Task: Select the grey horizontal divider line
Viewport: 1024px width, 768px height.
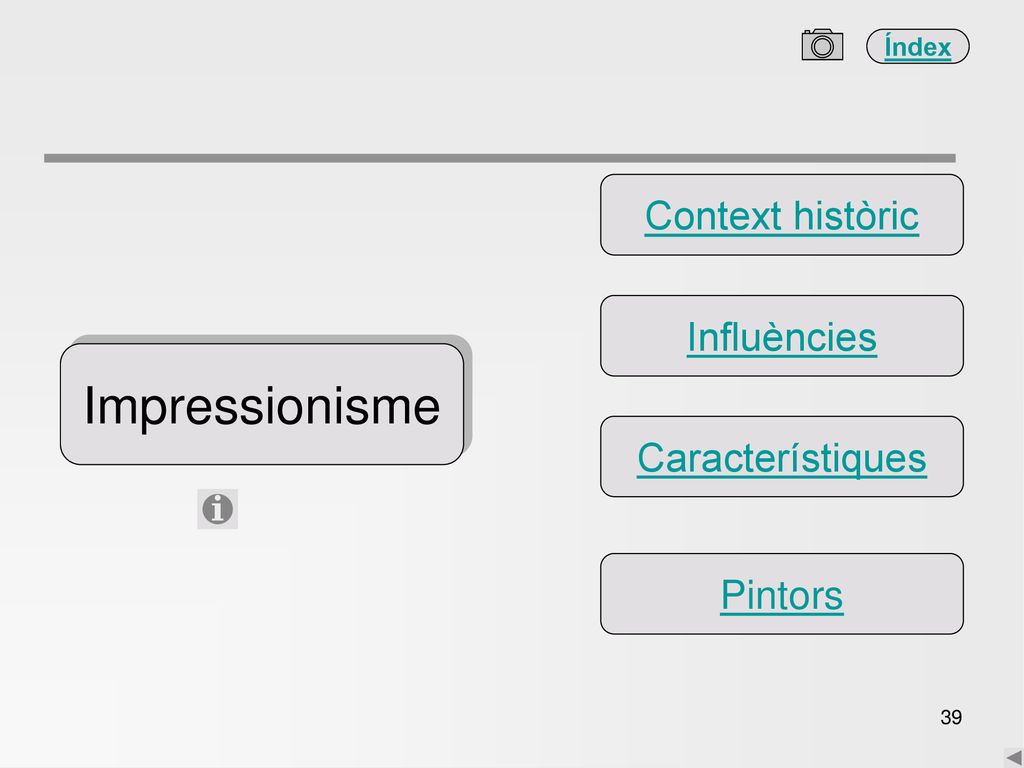Action: pyautogui.click(x=500, y=158)
